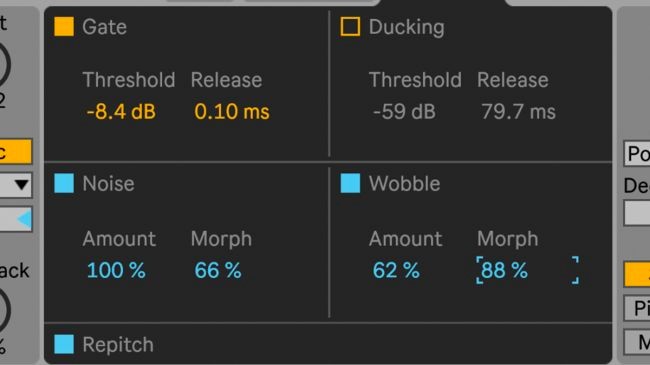Select Gate Release value 0.10 ms
The width and height of the screenshot is (650, 365).
[232, 112]
